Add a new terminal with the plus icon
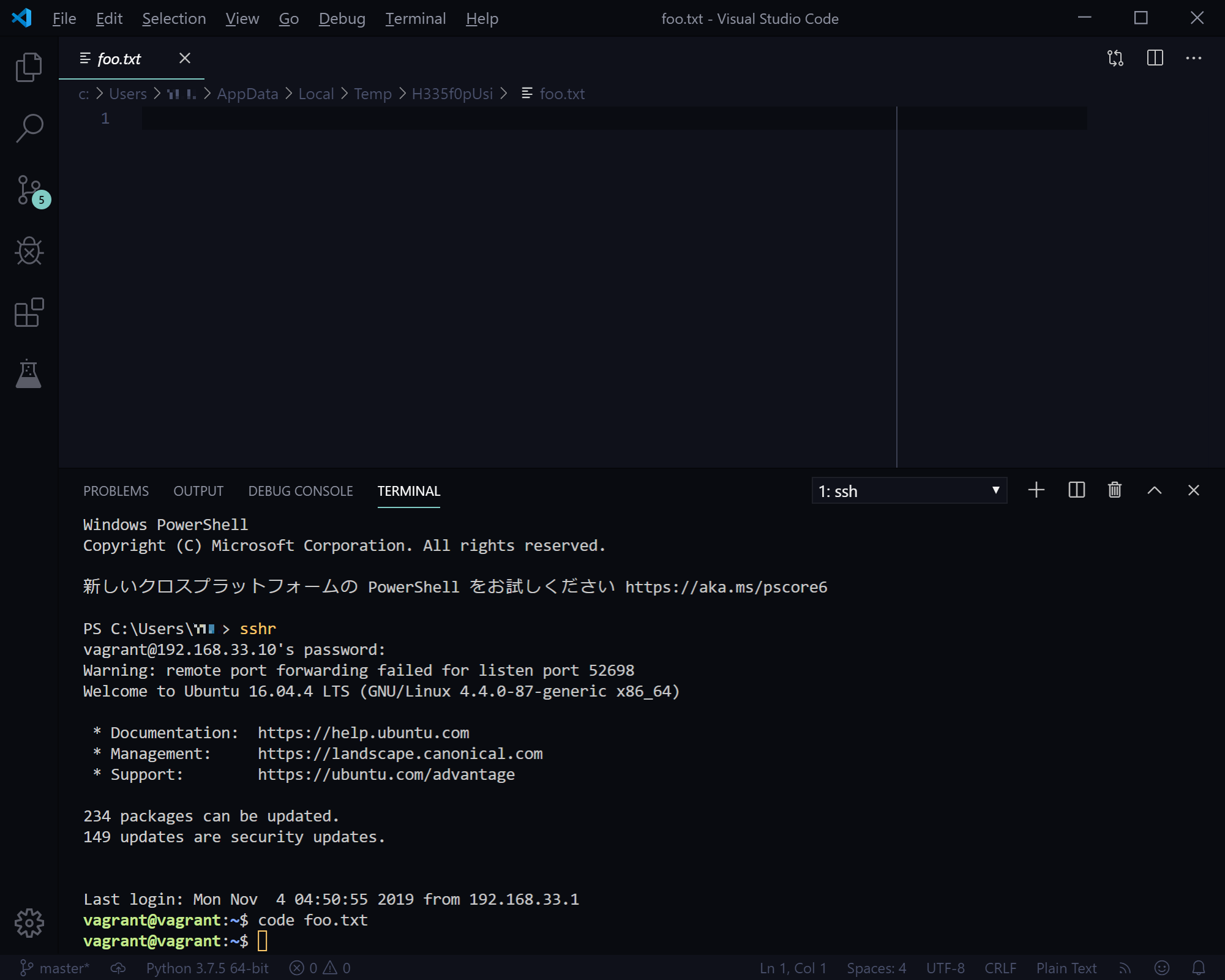 (x=1036, y=490)
